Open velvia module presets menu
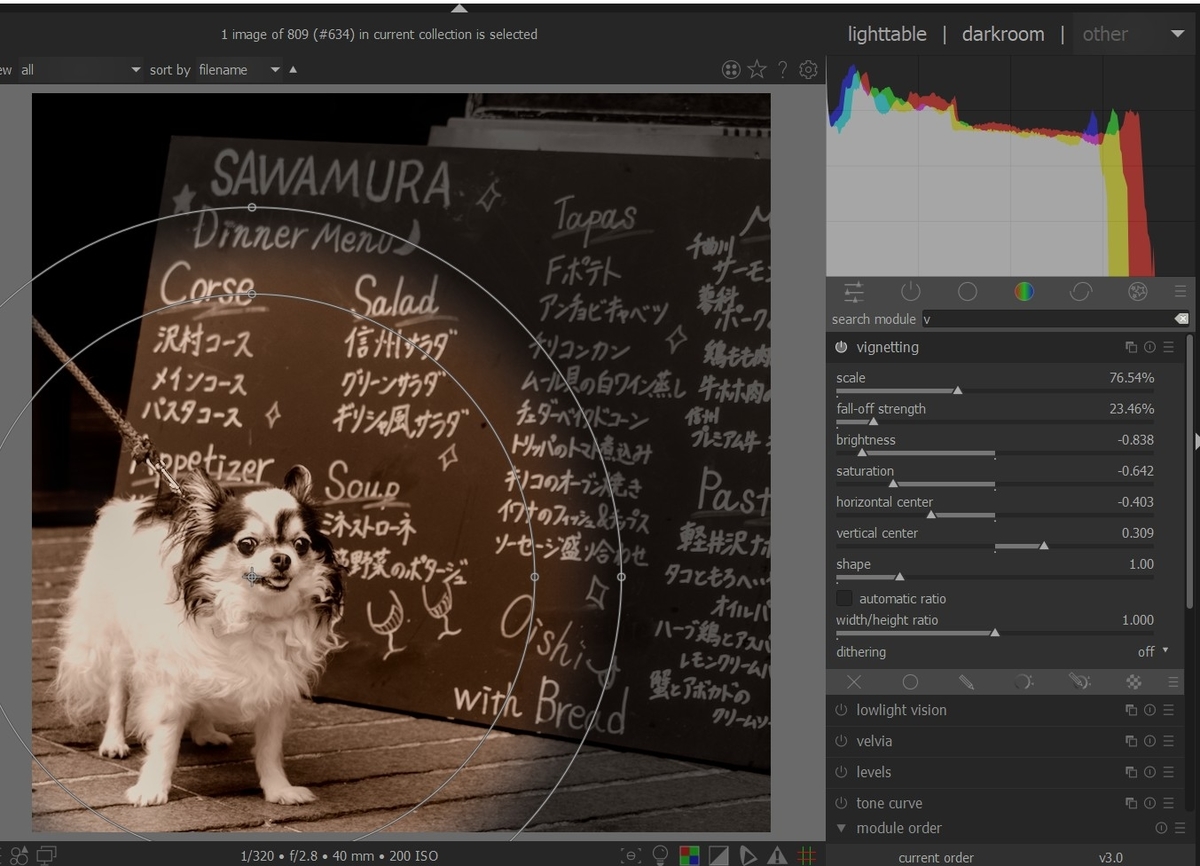The height and width of the screenshot is (866, 1200). click(1168, 741)
